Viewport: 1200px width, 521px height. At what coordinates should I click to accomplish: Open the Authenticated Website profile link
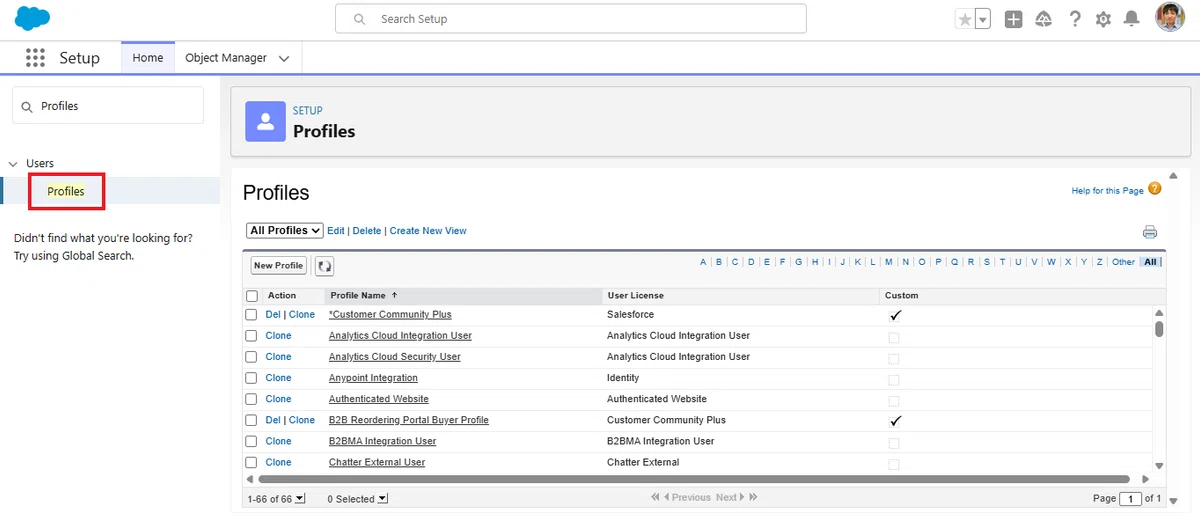pos(379,399)
